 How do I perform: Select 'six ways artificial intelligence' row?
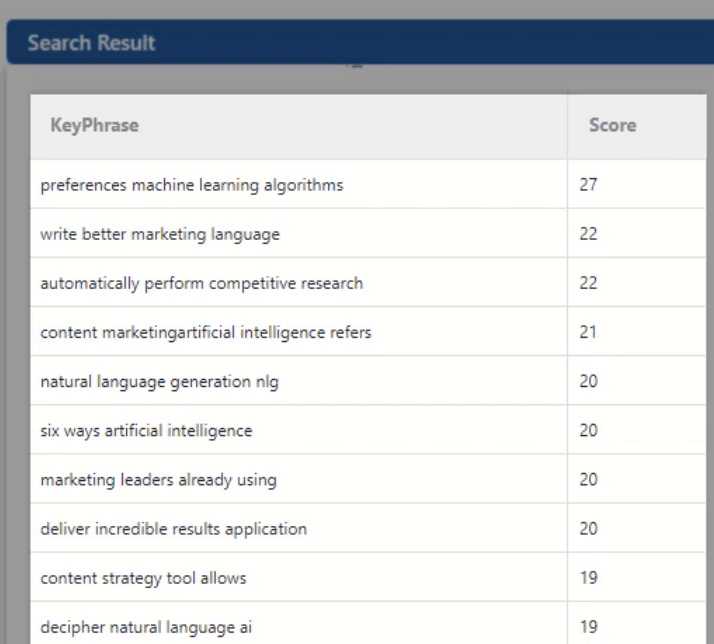(x=146, y=430)
